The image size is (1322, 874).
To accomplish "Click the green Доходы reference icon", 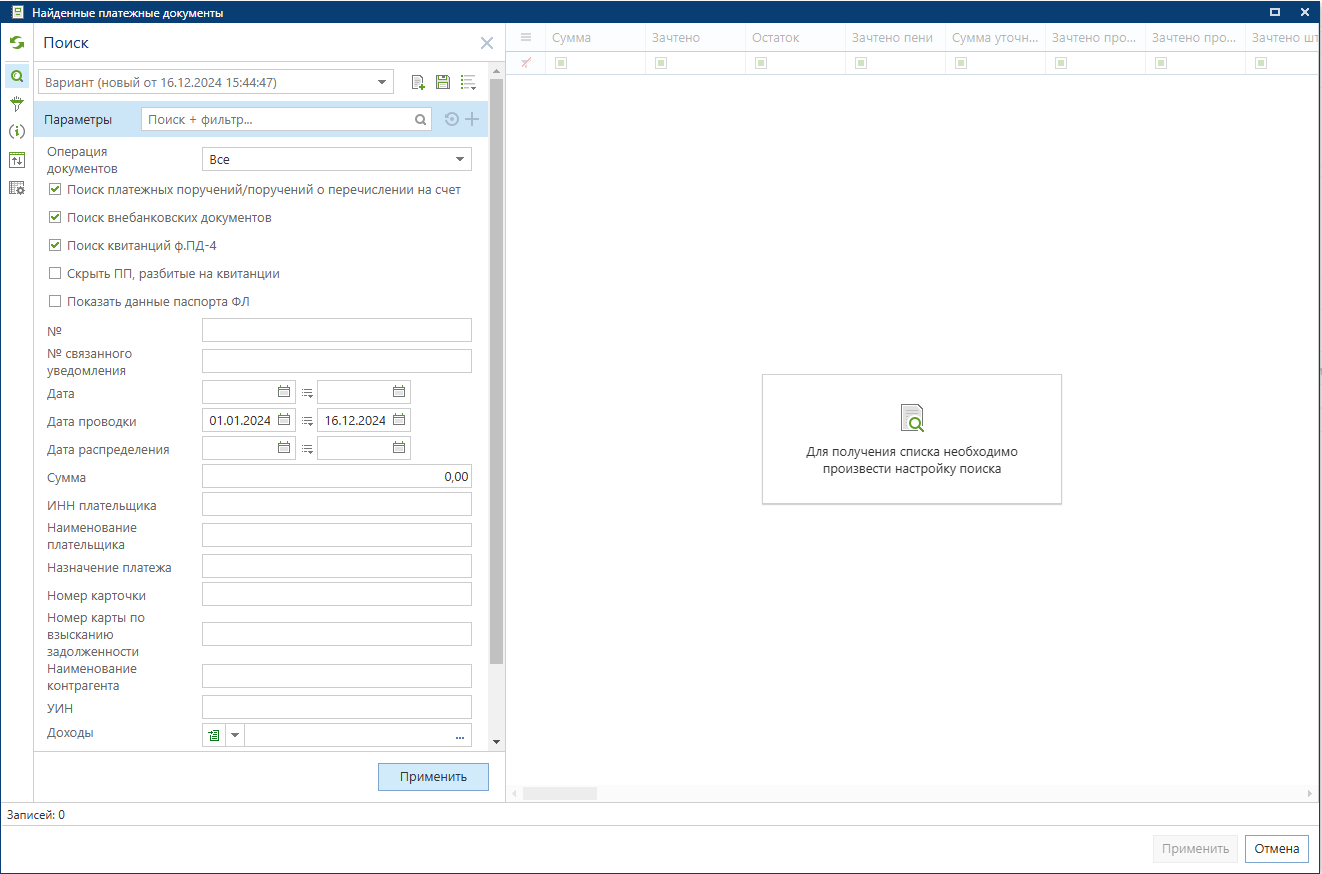I will click(x=213, y=736).
